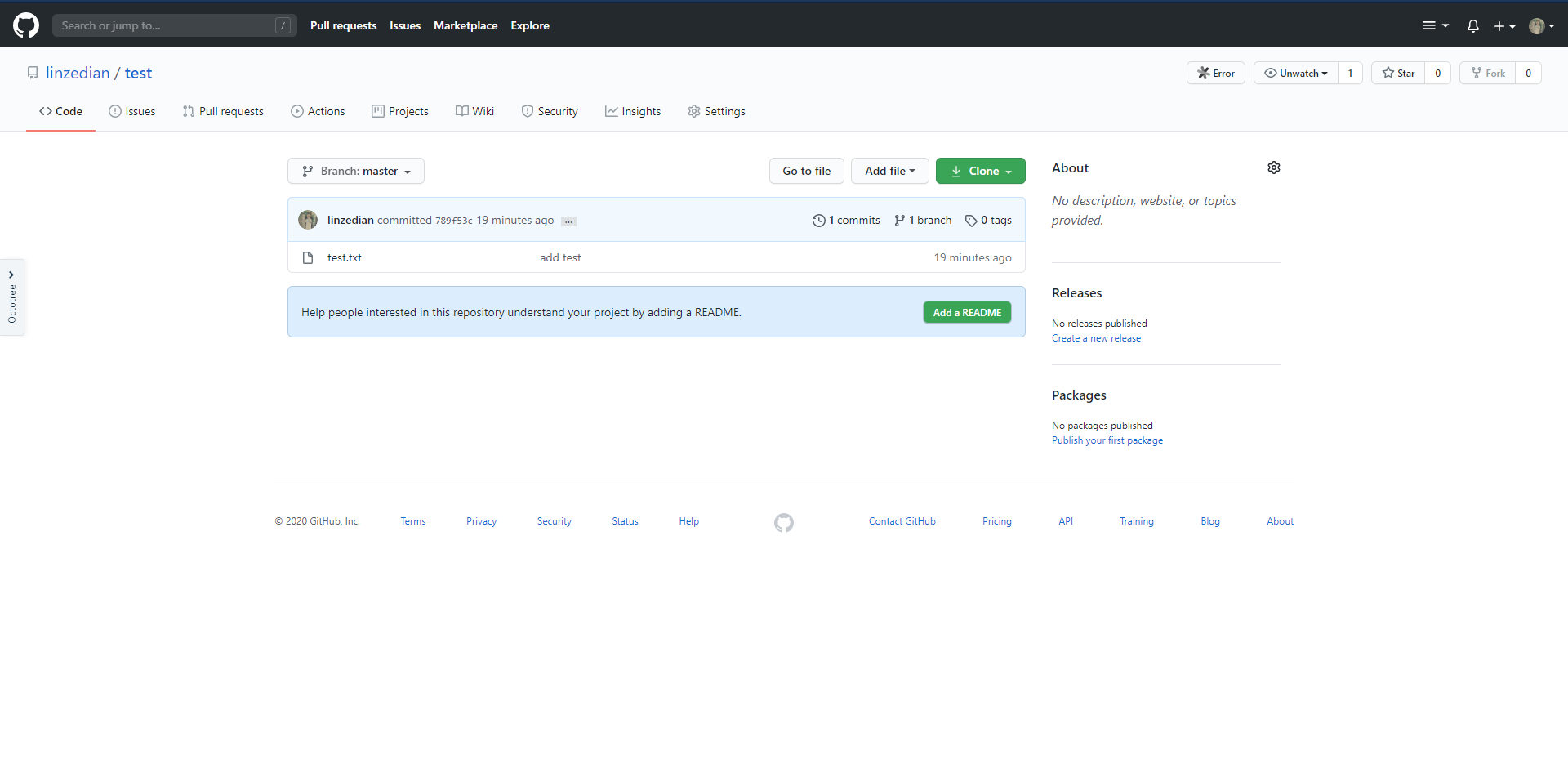
Task: Click the Packages heading
Action: 1079,395
